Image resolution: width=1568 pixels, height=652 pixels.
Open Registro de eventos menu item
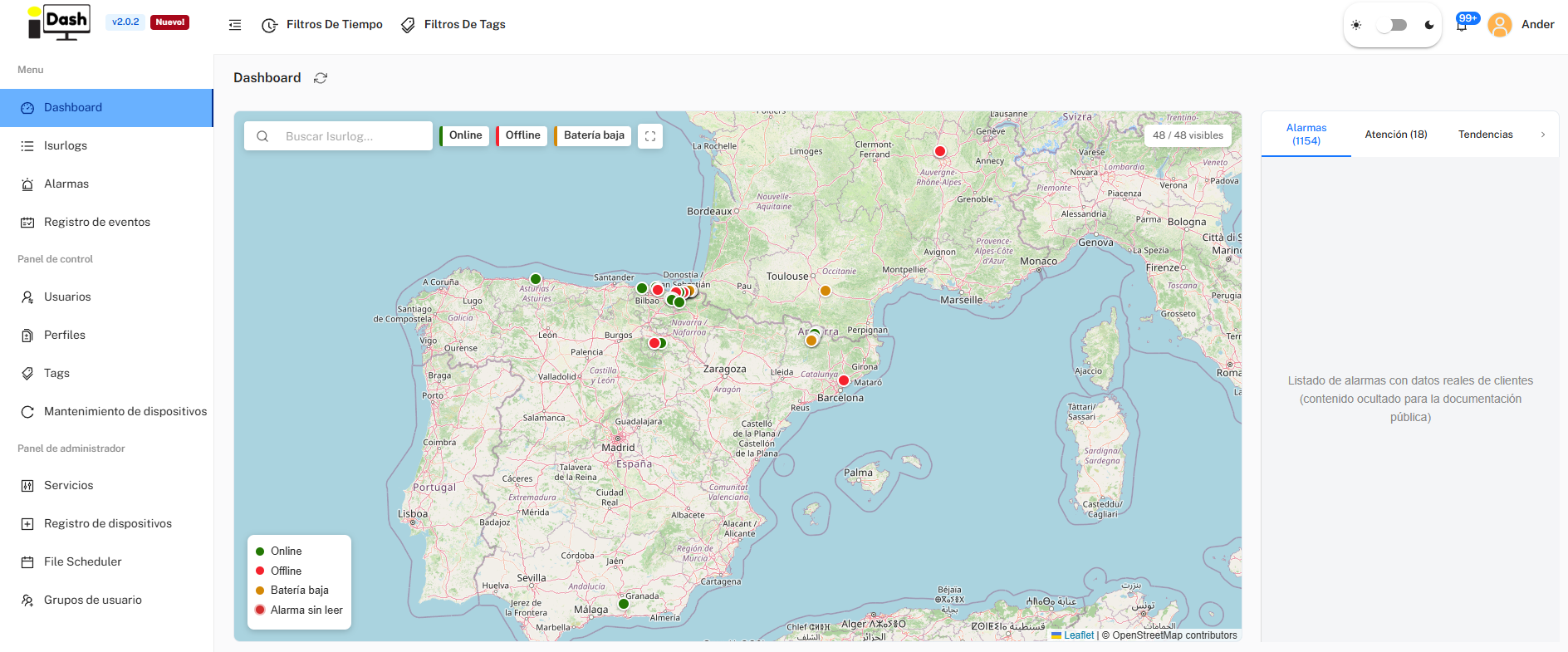coord(106,223)
